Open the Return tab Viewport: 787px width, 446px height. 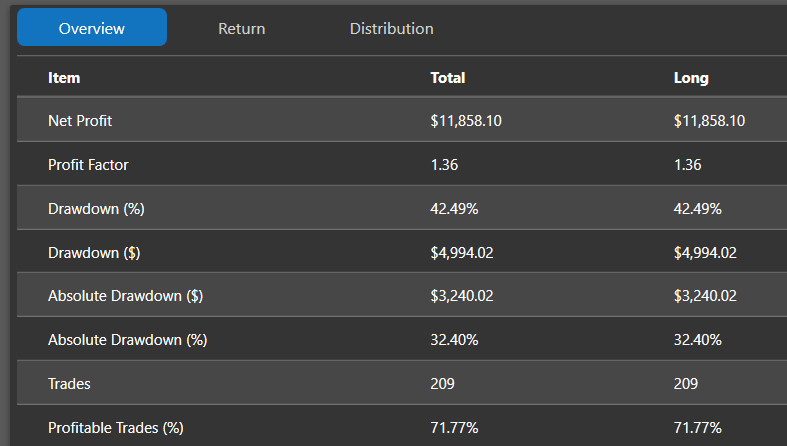pyautogui.click(x=241, y=29)
